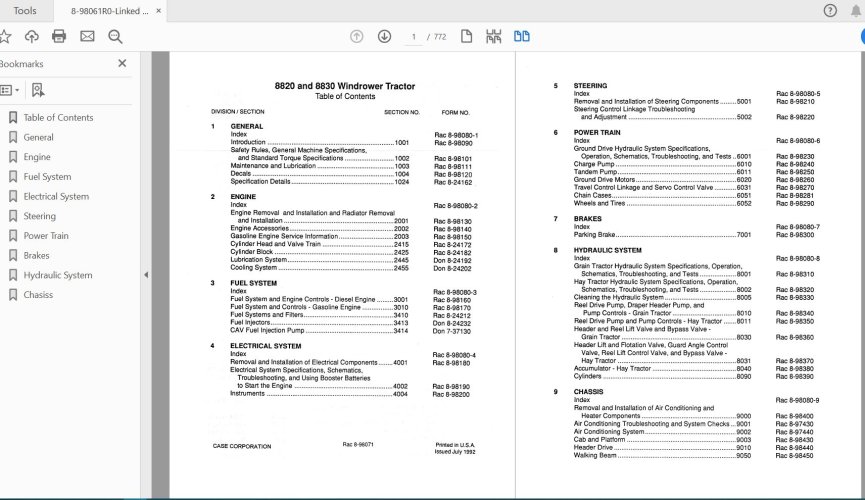Open the bookmarks options dropdown
865x500 pixels.
click(10, 90)
